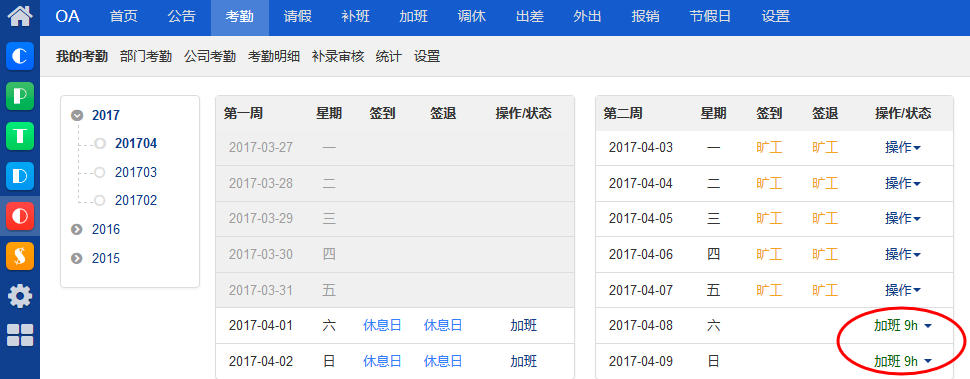The height and width of the screenshot is (379, 970).
Task: Open the settings gear in sidebar
Action: (20, 296)
